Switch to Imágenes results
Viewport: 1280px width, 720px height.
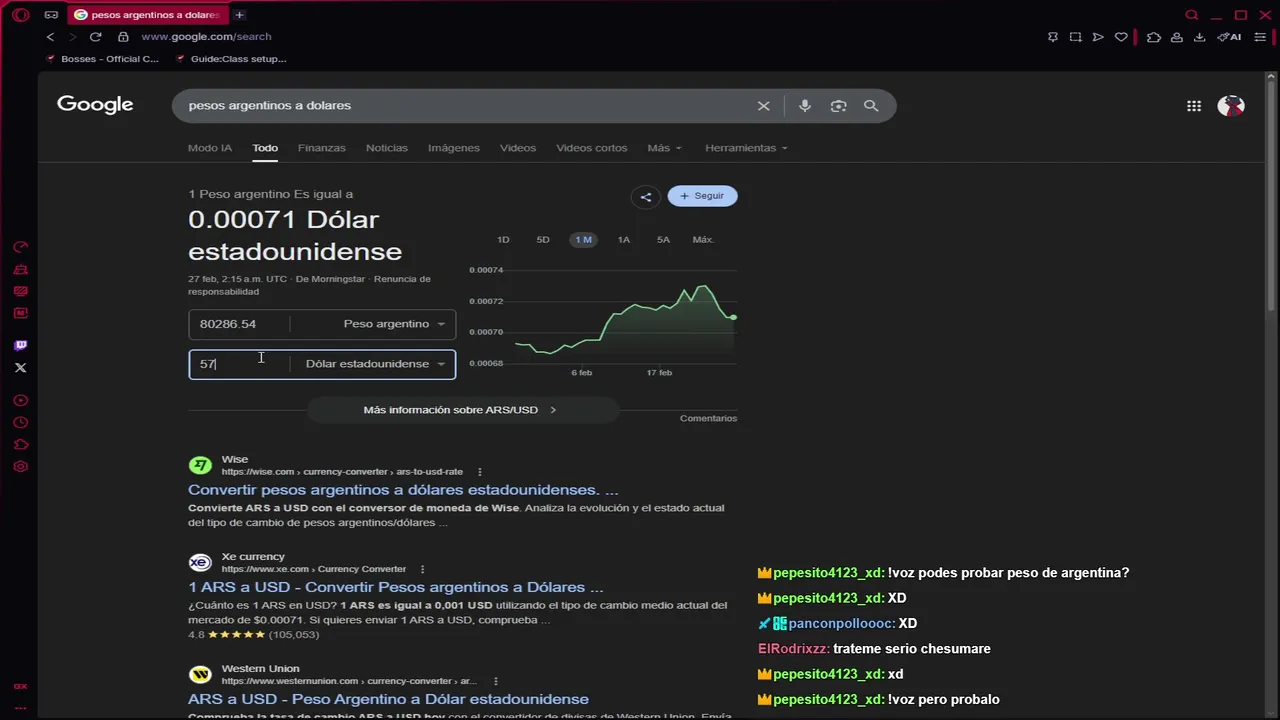454,148
